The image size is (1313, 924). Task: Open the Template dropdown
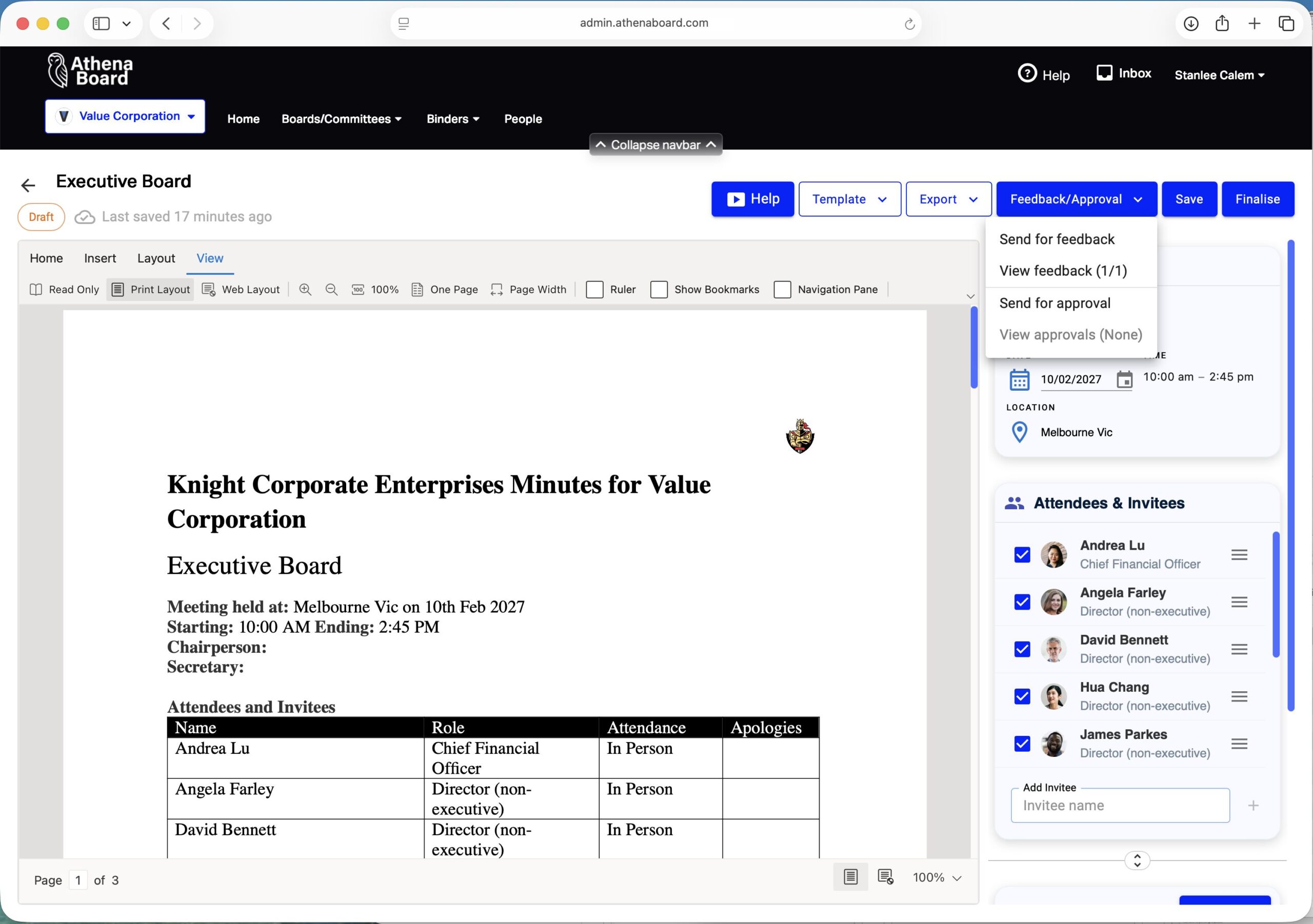coord(849,199)
